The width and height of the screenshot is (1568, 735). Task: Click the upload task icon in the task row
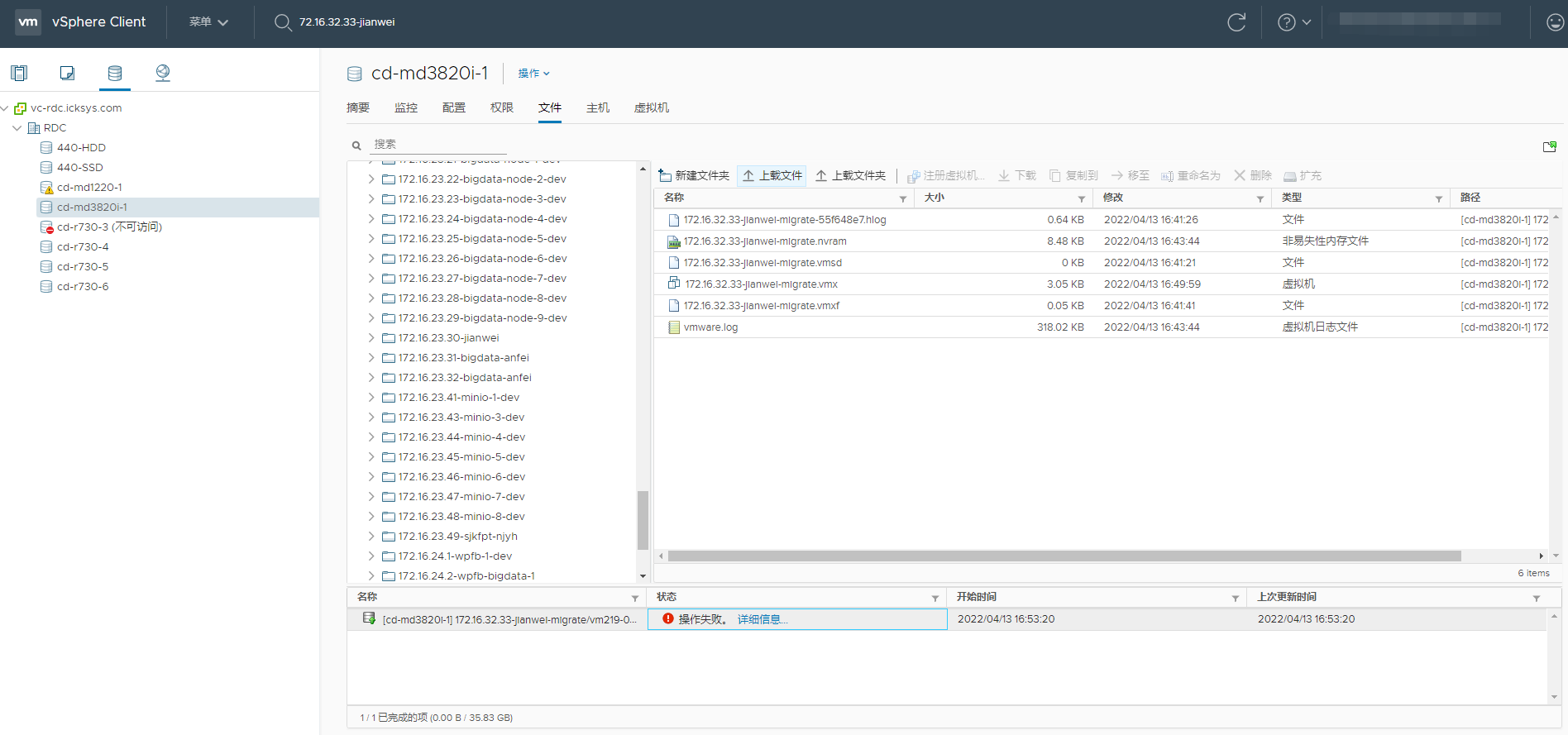click(369, 618)
